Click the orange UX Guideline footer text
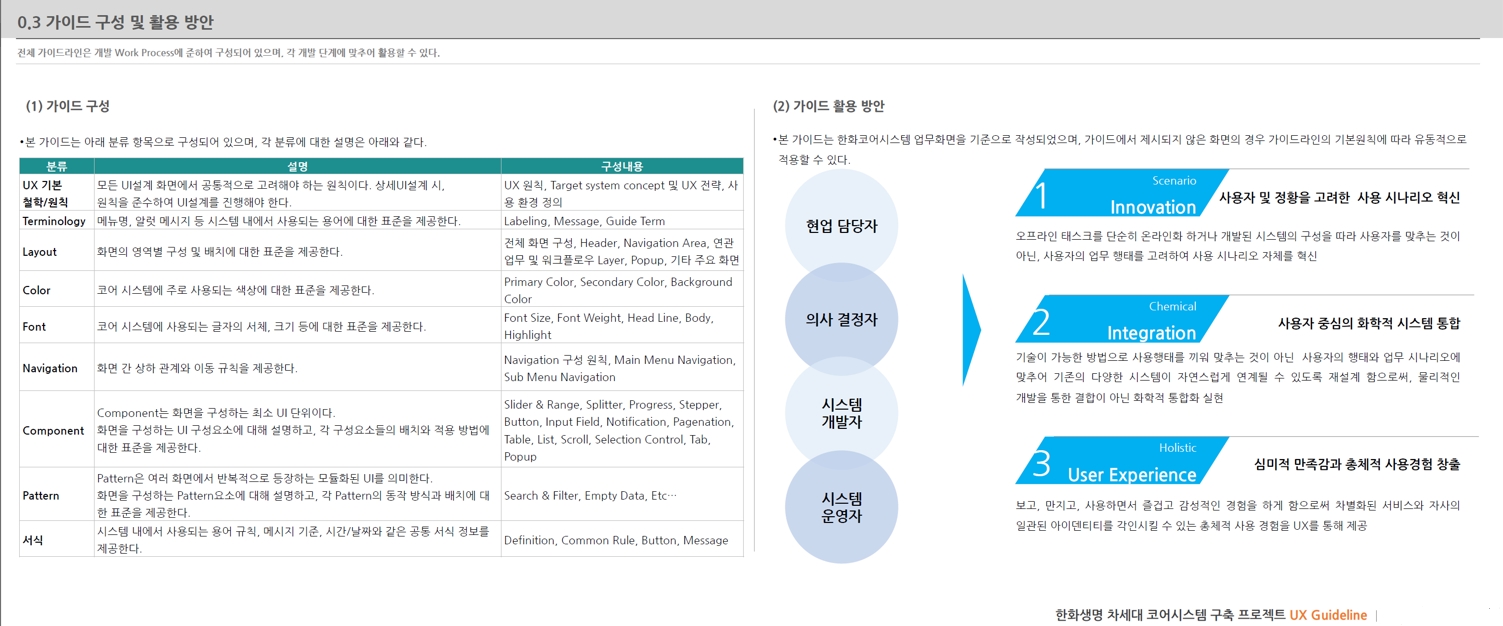 1327,615
